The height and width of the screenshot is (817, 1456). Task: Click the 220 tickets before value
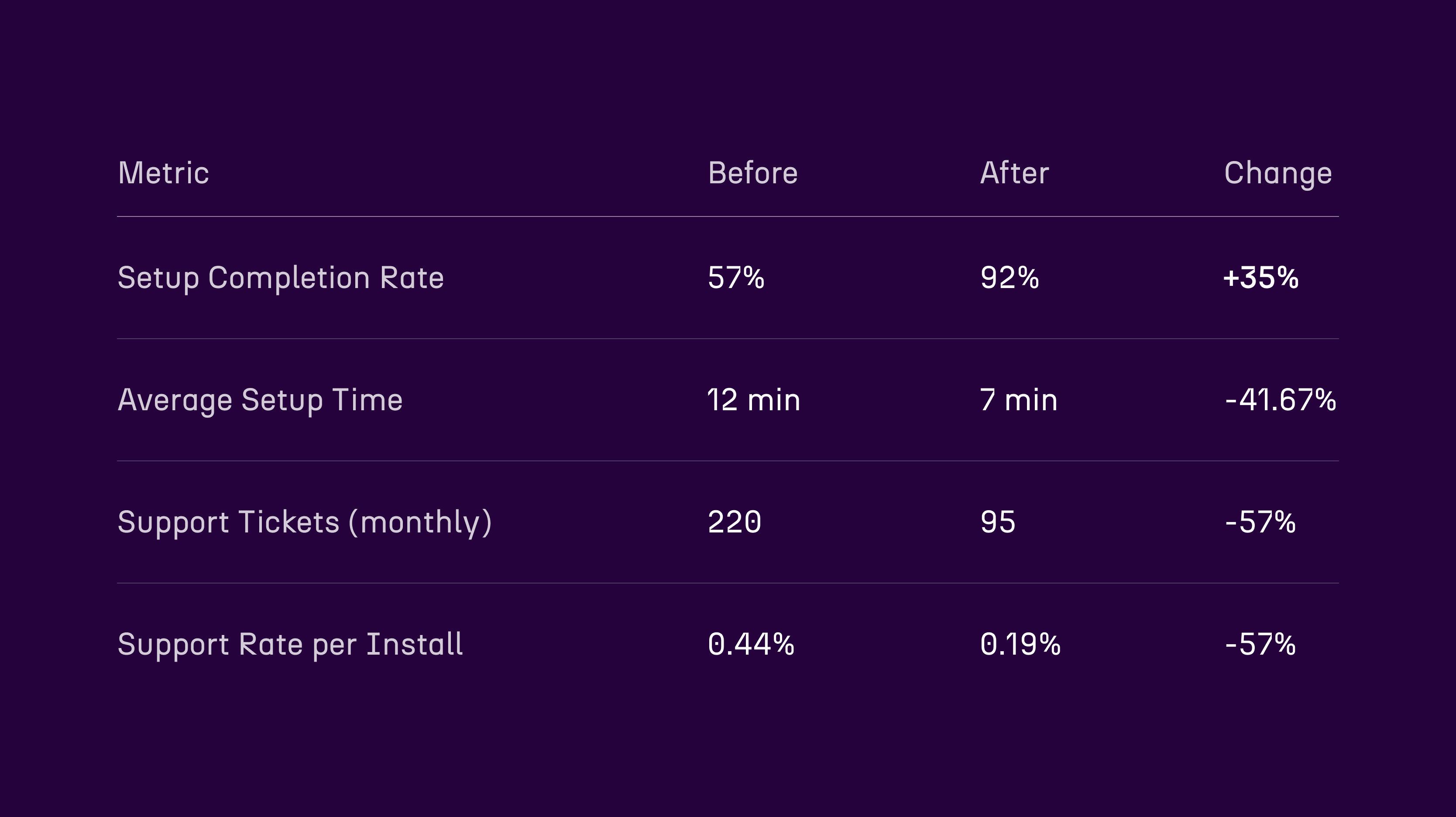click(735, 522)
